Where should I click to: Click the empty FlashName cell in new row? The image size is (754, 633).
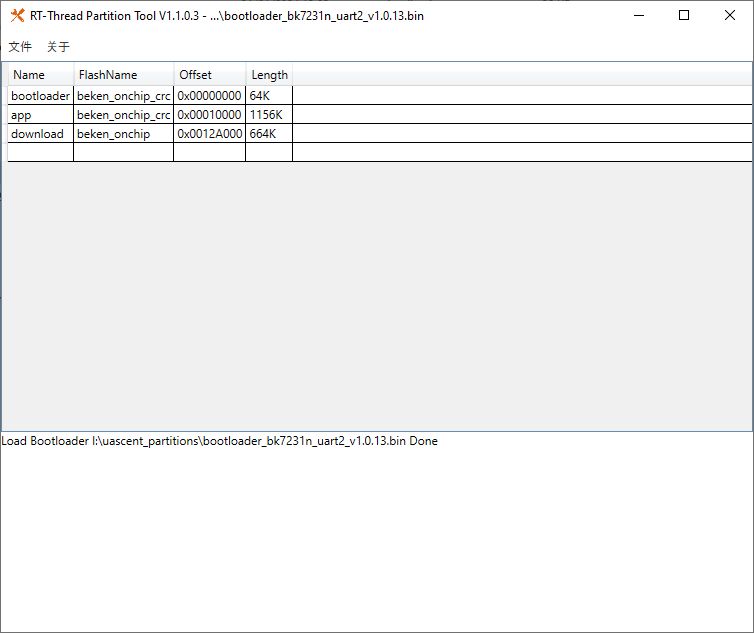pyautogui.click(x=124, y=152)
